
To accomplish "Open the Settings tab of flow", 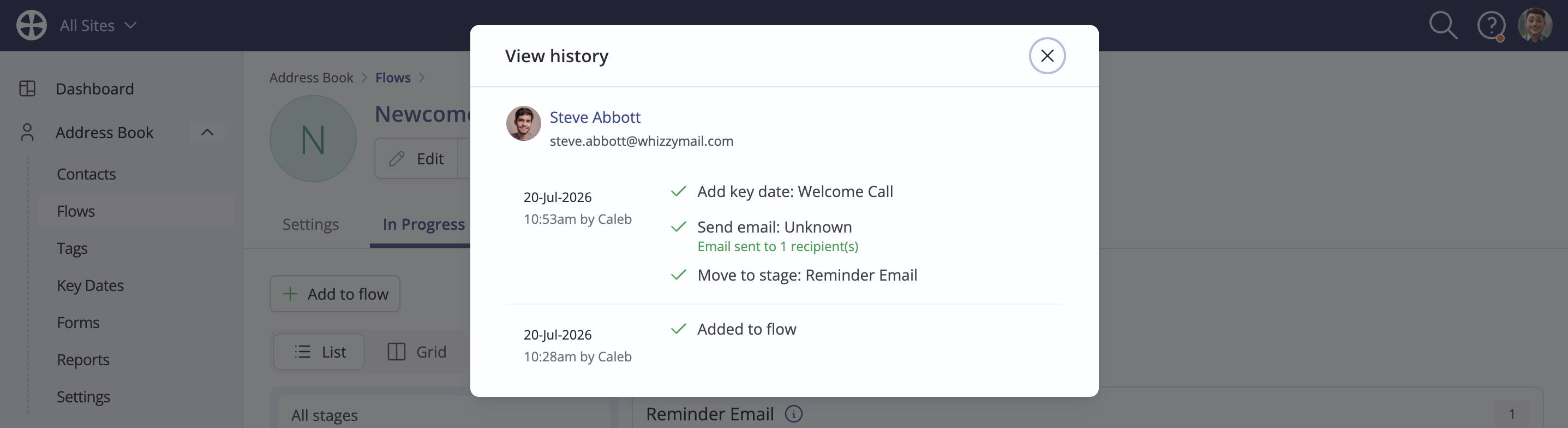I will (x=310, y=224).
